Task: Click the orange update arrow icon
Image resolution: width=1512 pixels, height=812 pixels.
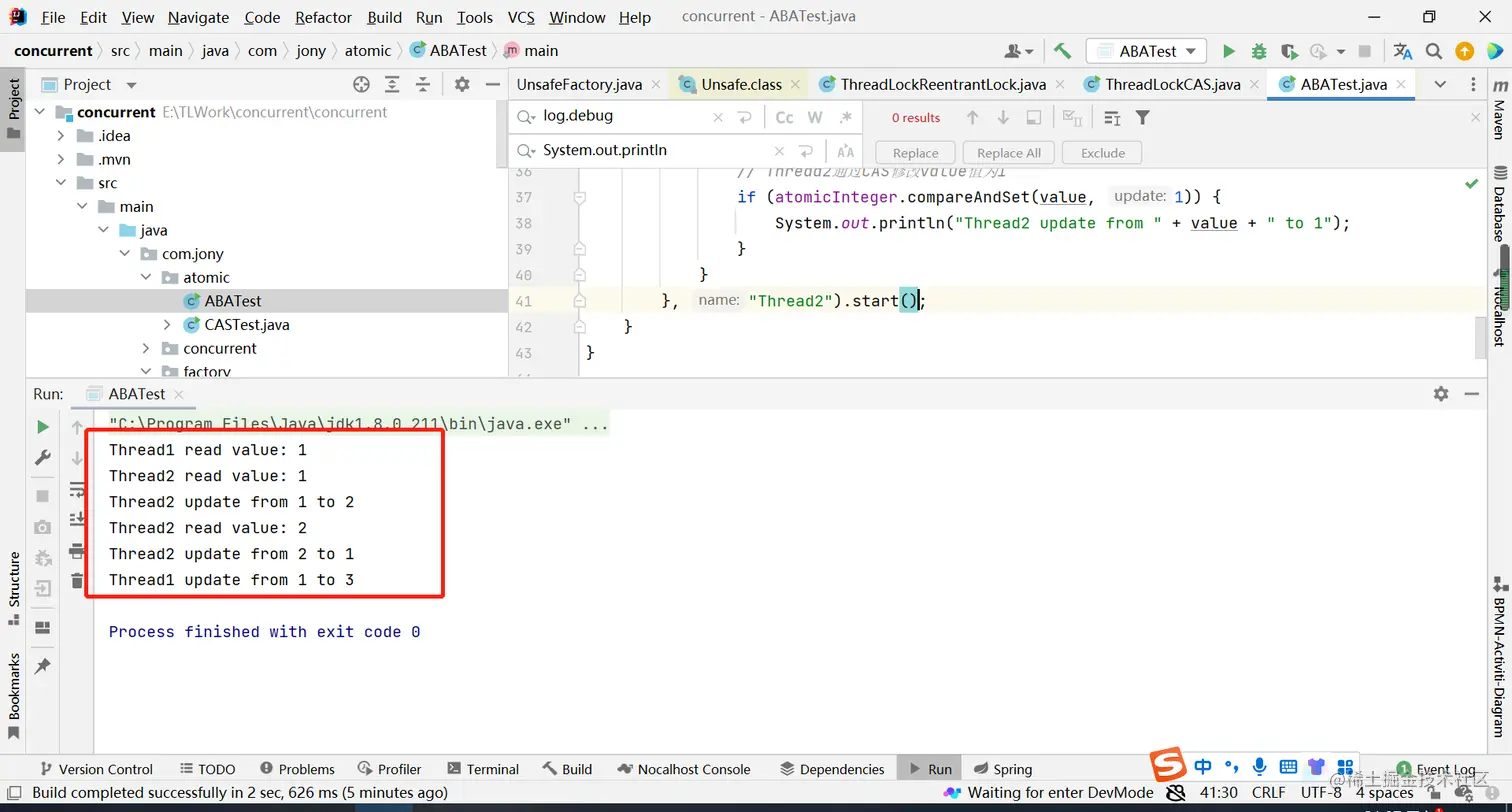Action: (1464, 51)
